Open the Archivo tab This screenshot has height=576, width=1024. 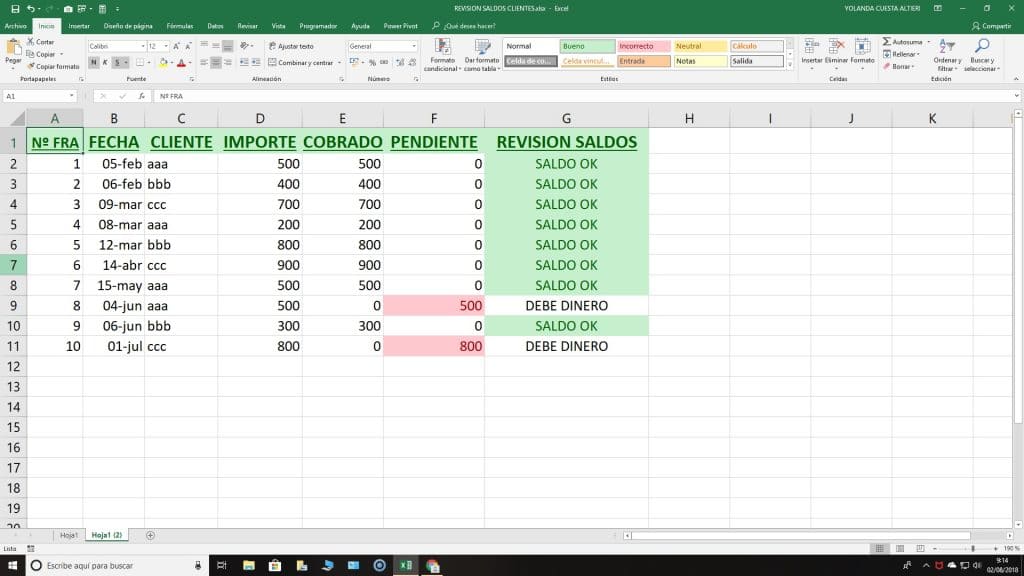tap(16, 26)
